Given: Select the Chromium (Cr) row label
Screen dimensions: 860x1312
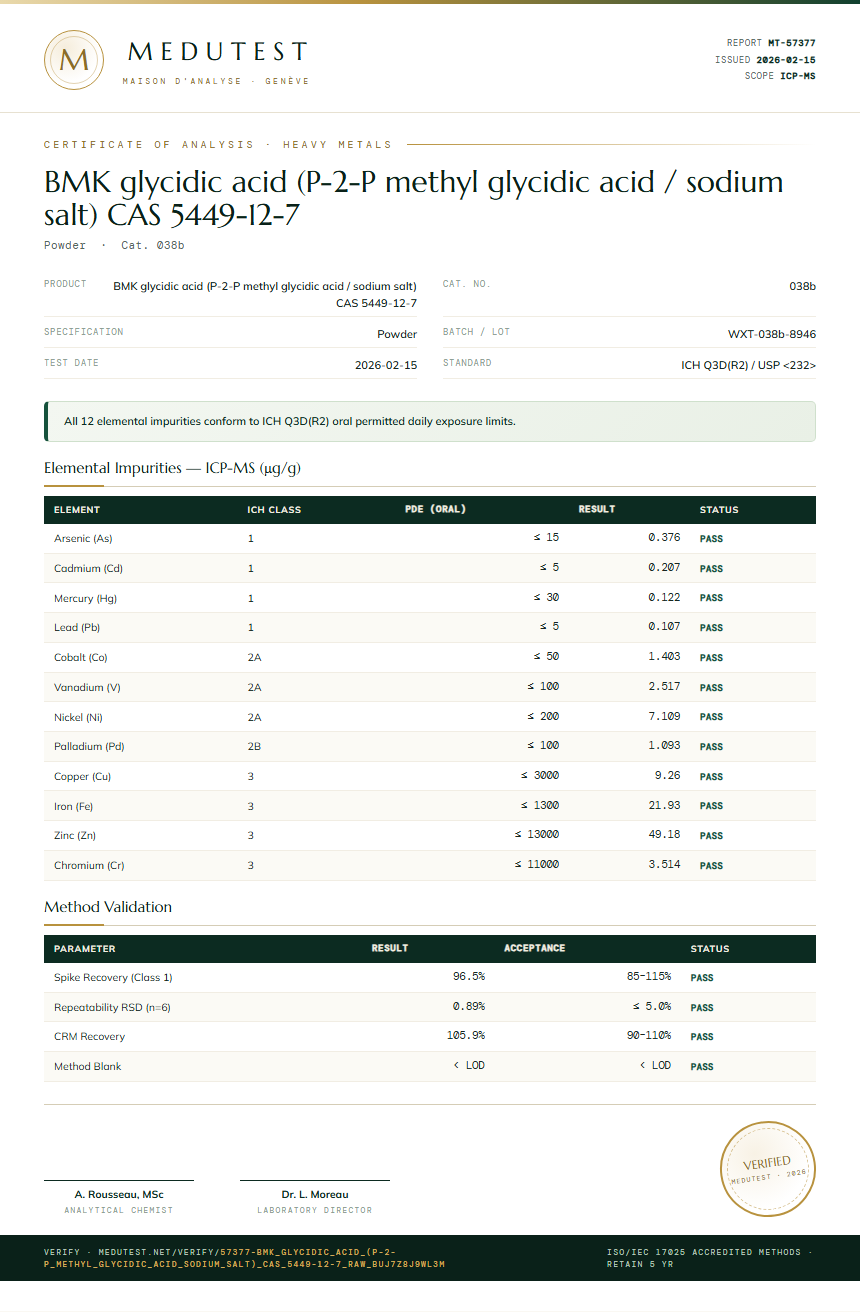Looking at the screenshot, I should (89, 866).
